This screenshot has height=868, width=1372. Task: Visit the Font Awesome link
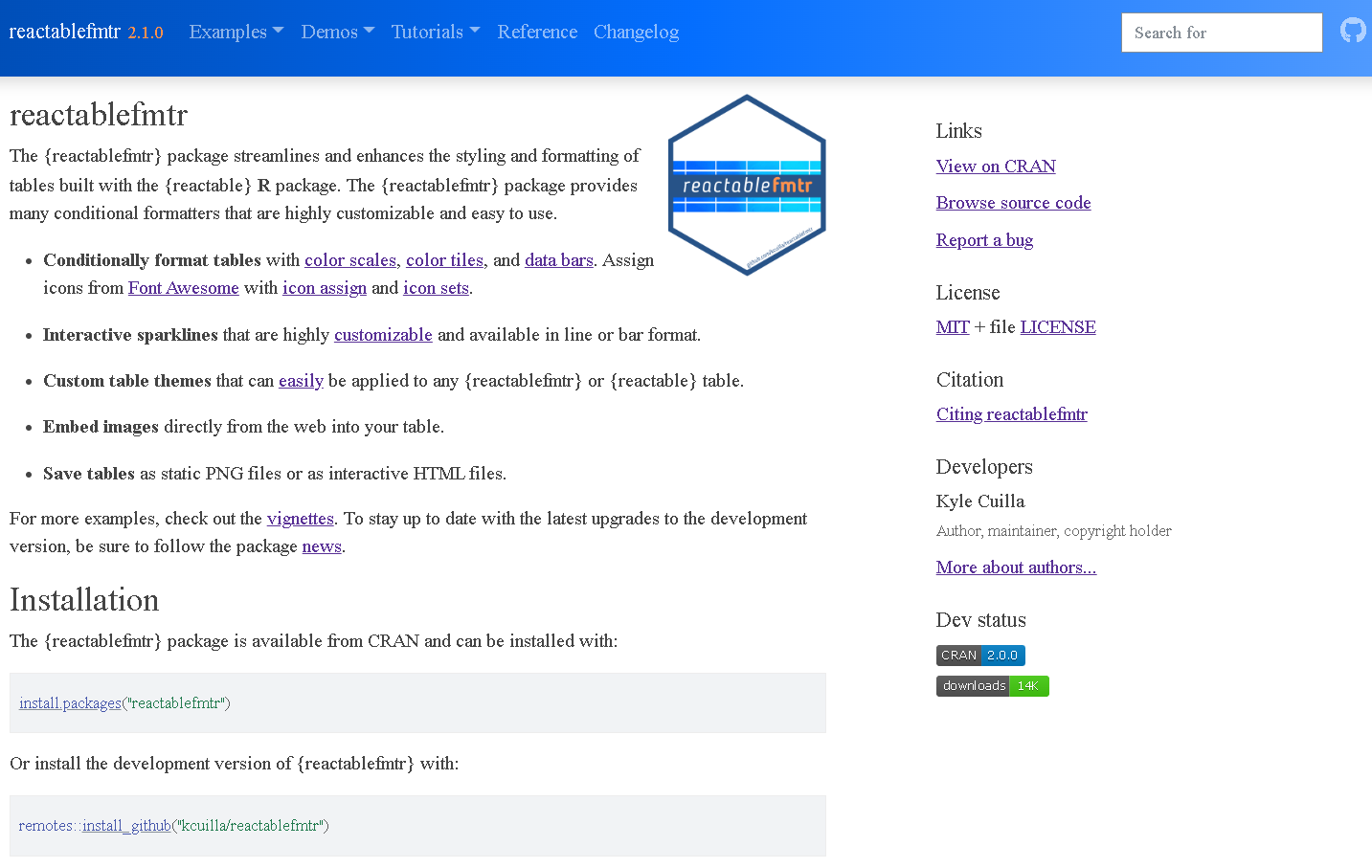[184, 288]
